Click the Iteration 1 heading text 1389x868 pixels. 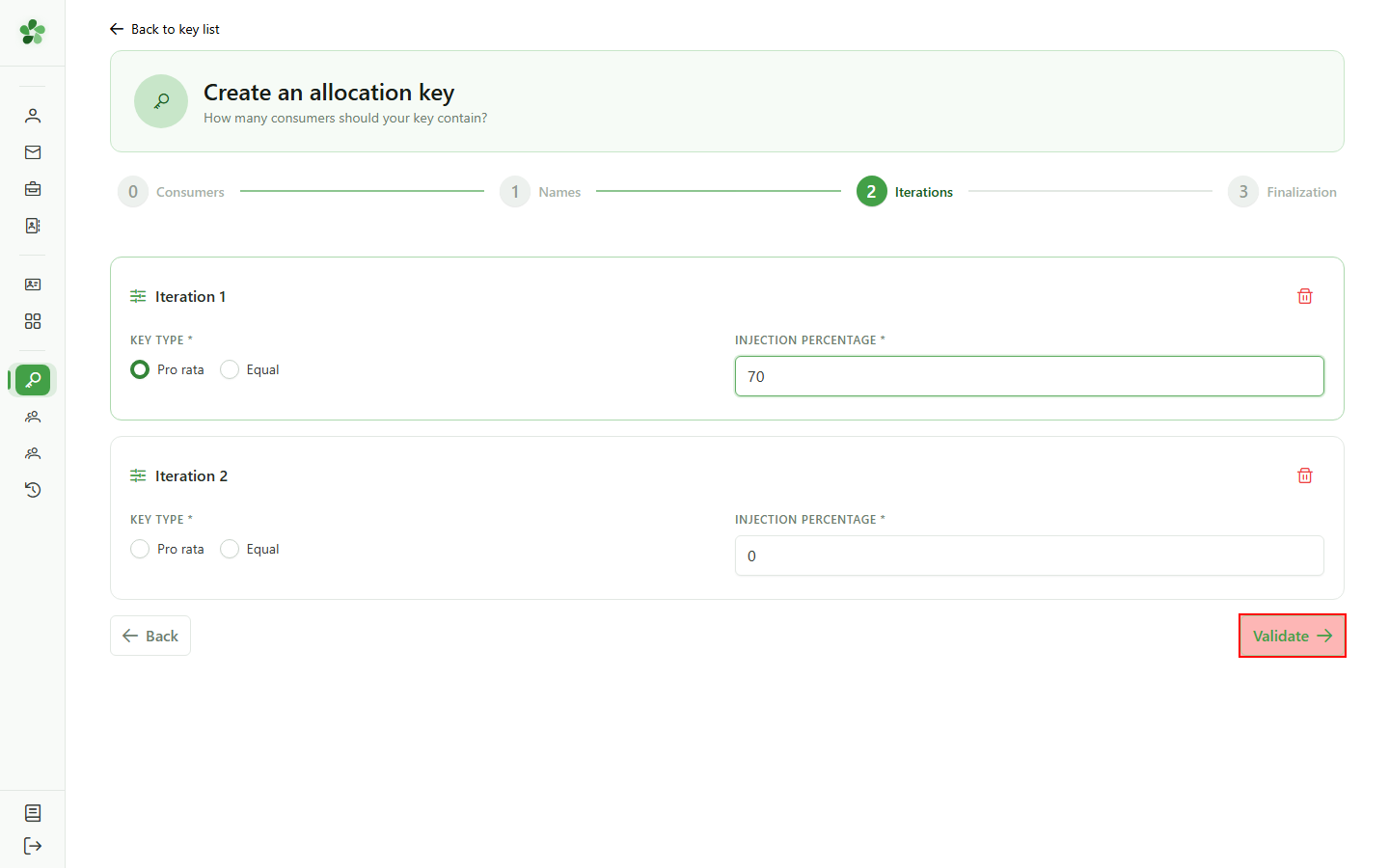pyautogui.click(x=191, y=296)
